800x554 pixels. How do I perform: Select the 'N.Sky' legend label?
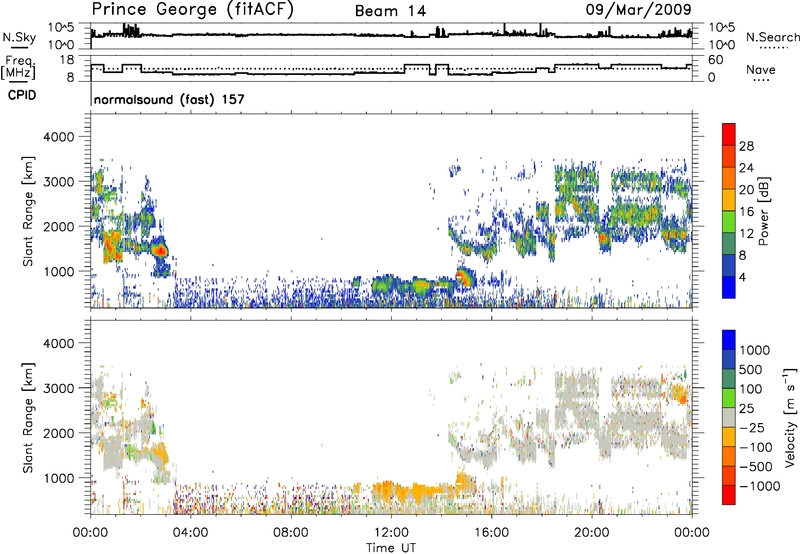click(x=19, y=37)
